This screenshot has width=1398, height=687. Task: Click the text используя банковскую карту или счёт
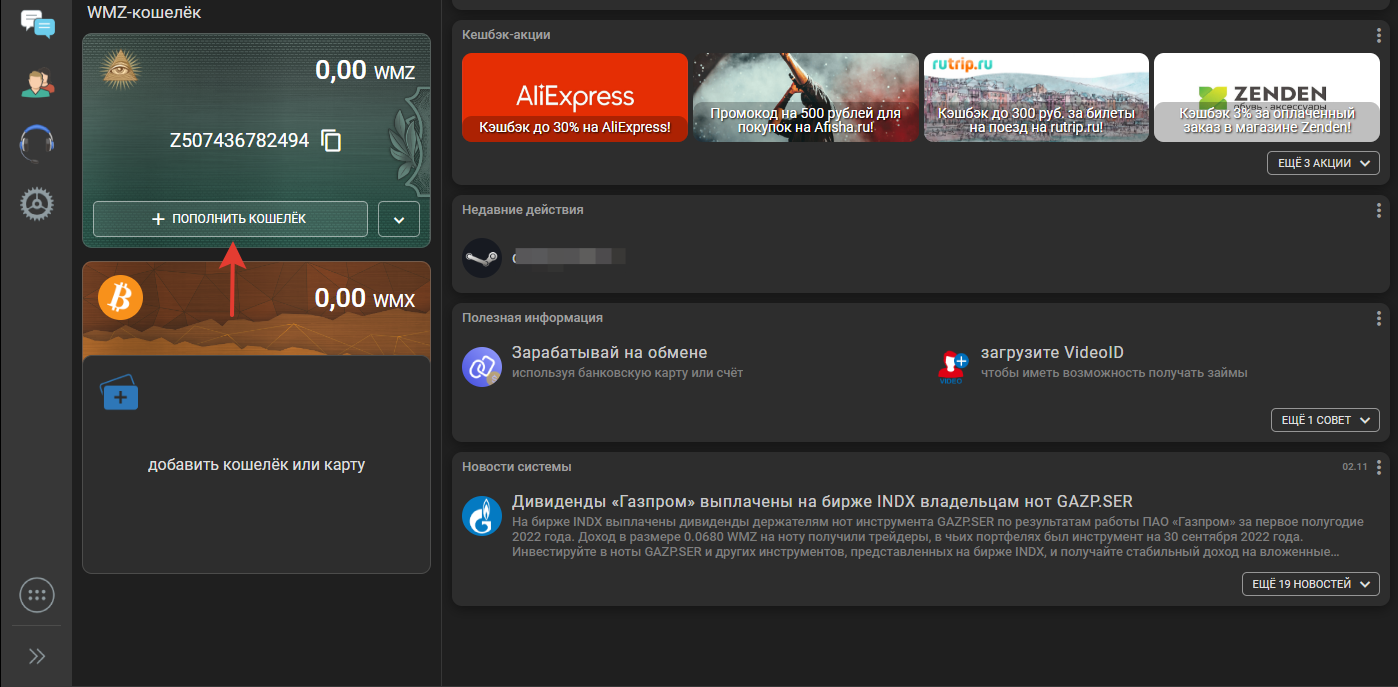click(627, 373)
